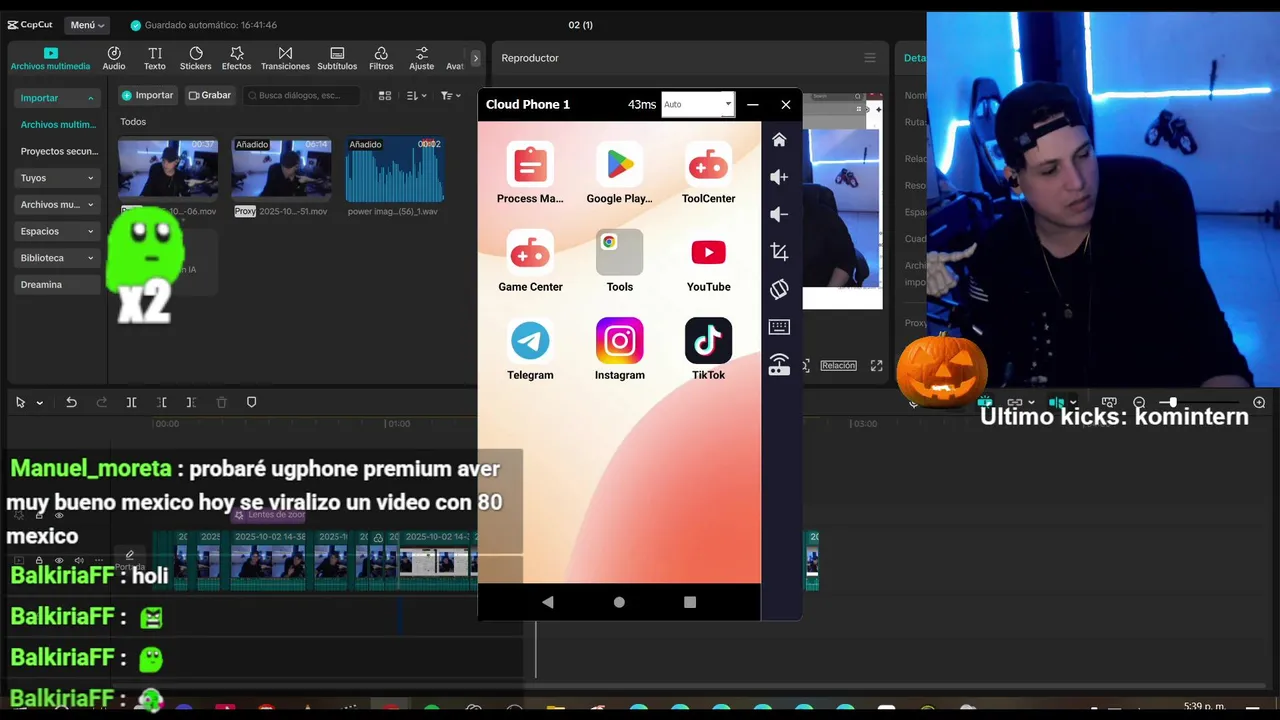Undo the last timeline action
The width and height of the screenshot is (1280, 720).
pos(71,402)
